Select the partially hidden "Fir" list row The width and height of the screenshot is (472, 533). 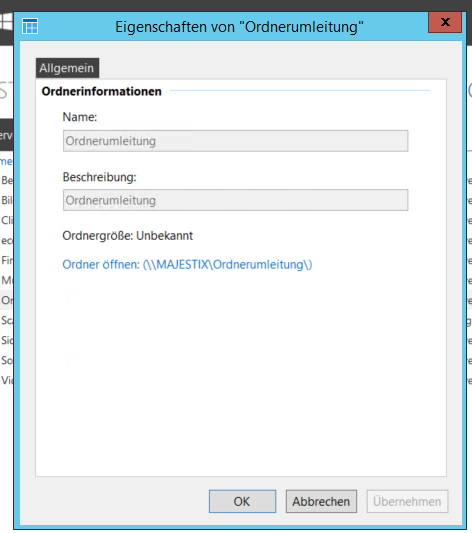(x=6, y=260)
